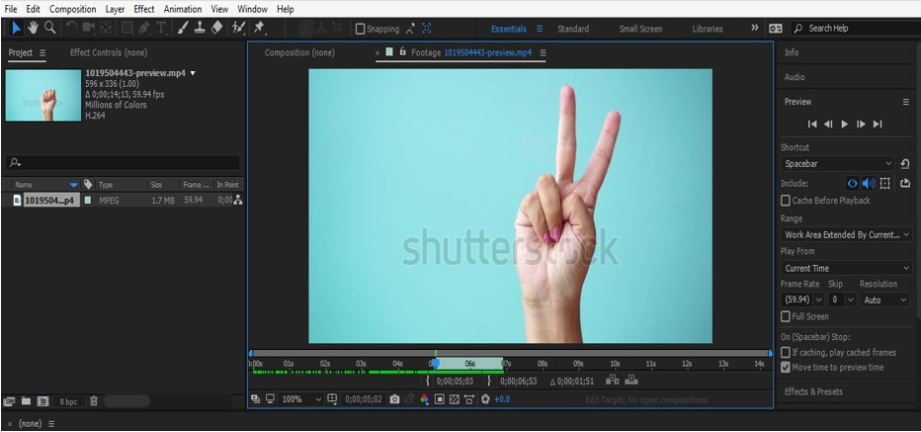Open the Play From Current Time dropdown

846,268
